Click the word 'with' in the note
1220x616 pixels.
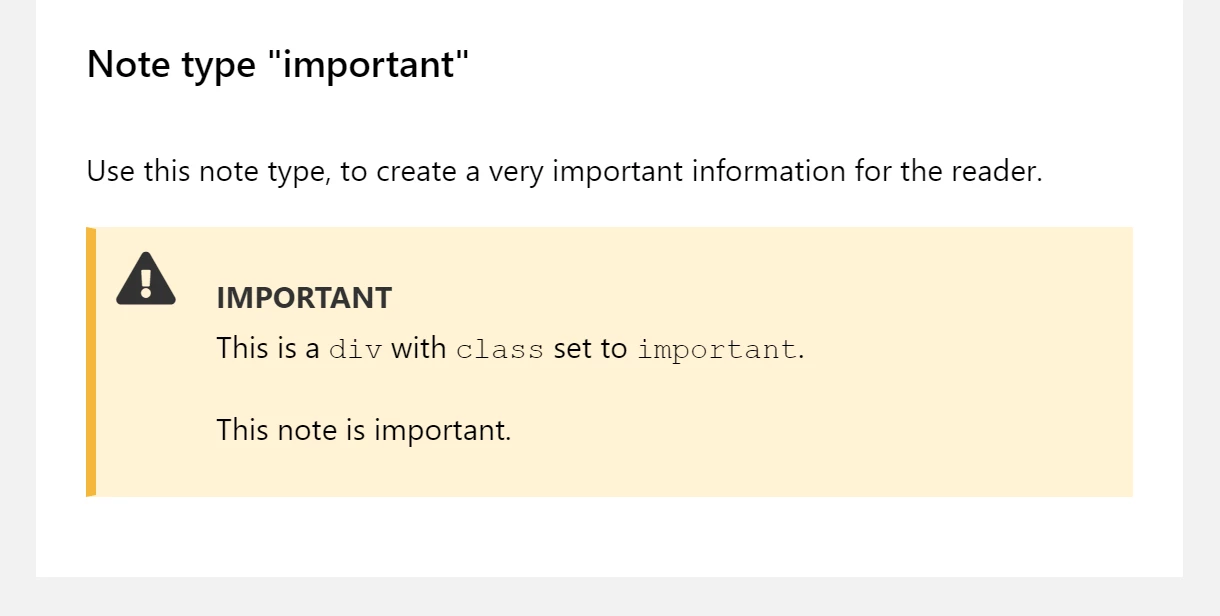coord(419,349)
